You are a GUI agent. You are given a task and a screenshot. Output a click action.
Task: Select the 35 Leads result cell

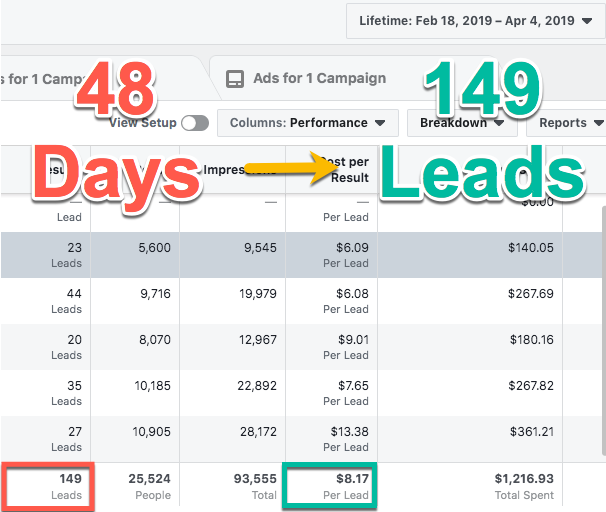coord(46,393)
